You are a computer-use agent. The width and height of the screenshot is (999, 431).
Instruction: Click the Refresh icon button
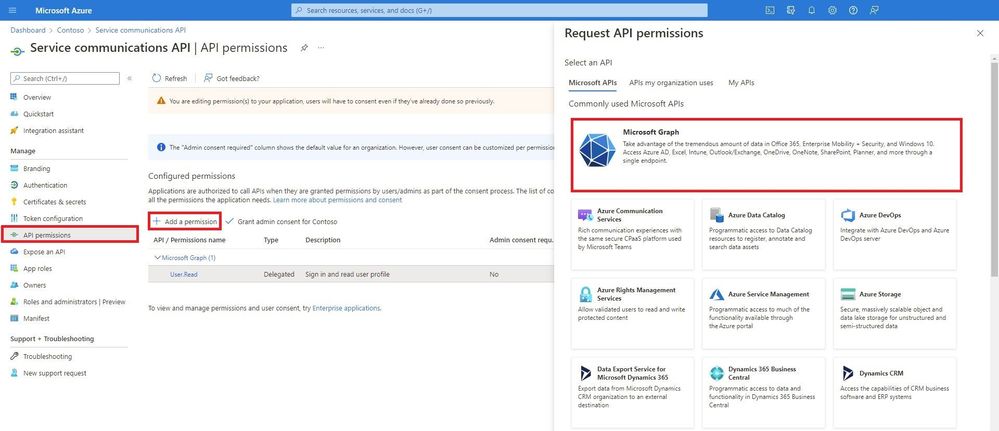169,78
